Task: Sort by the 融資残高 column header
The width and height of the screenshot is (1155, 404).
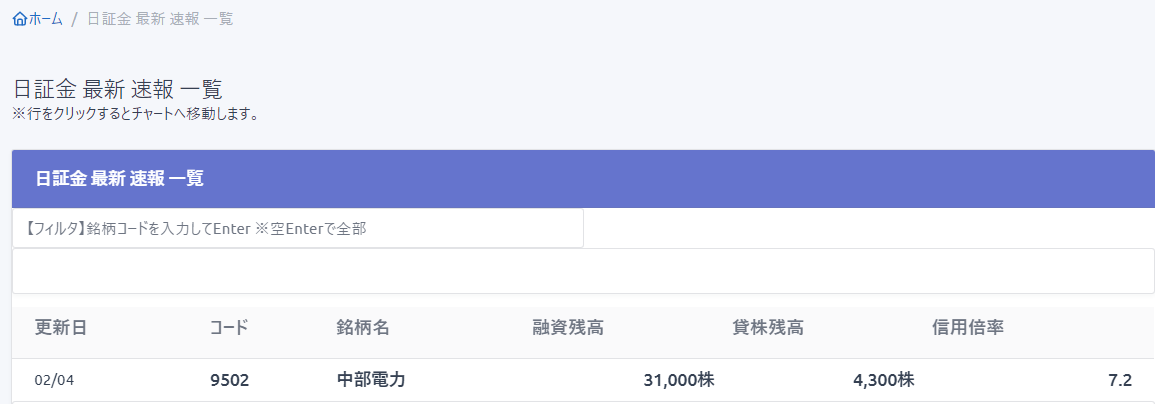Action: [568, 327]
